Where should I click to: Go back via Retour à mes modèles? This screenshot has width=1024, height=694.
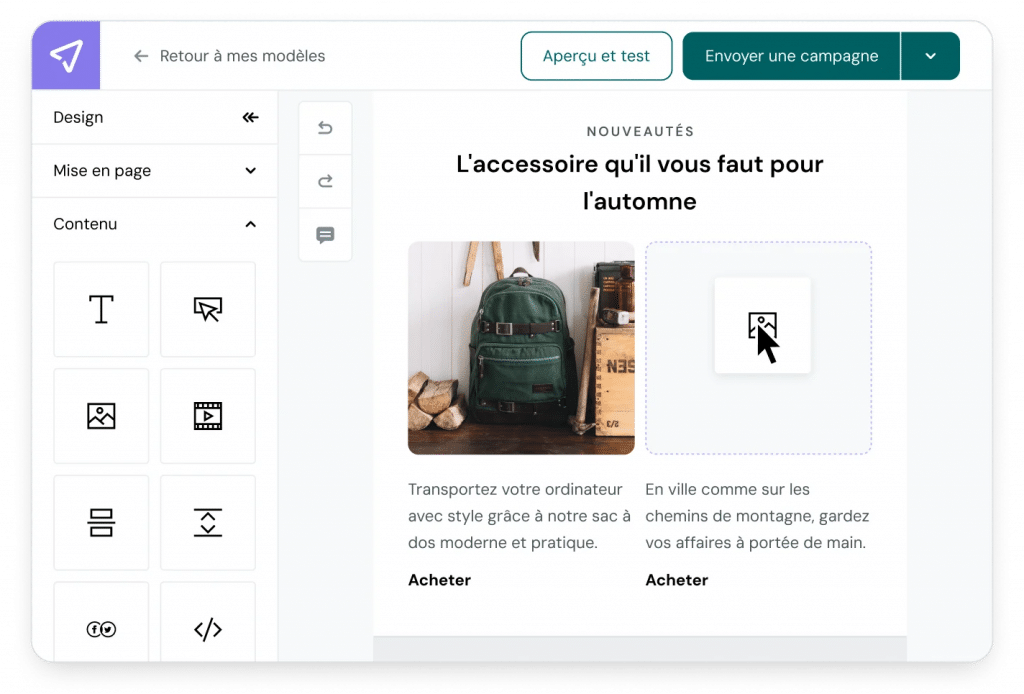(230, 56)
